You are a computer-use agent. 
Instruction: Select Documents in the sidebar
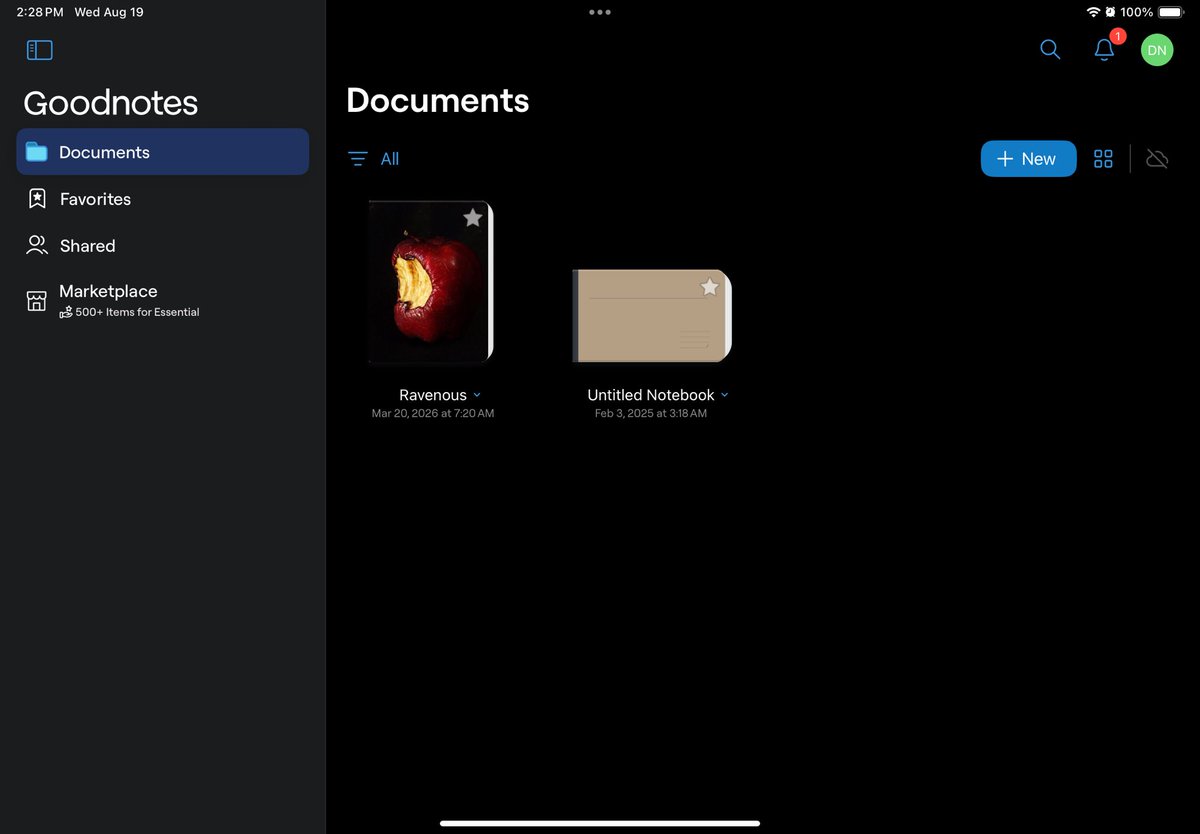pos(163,152)
